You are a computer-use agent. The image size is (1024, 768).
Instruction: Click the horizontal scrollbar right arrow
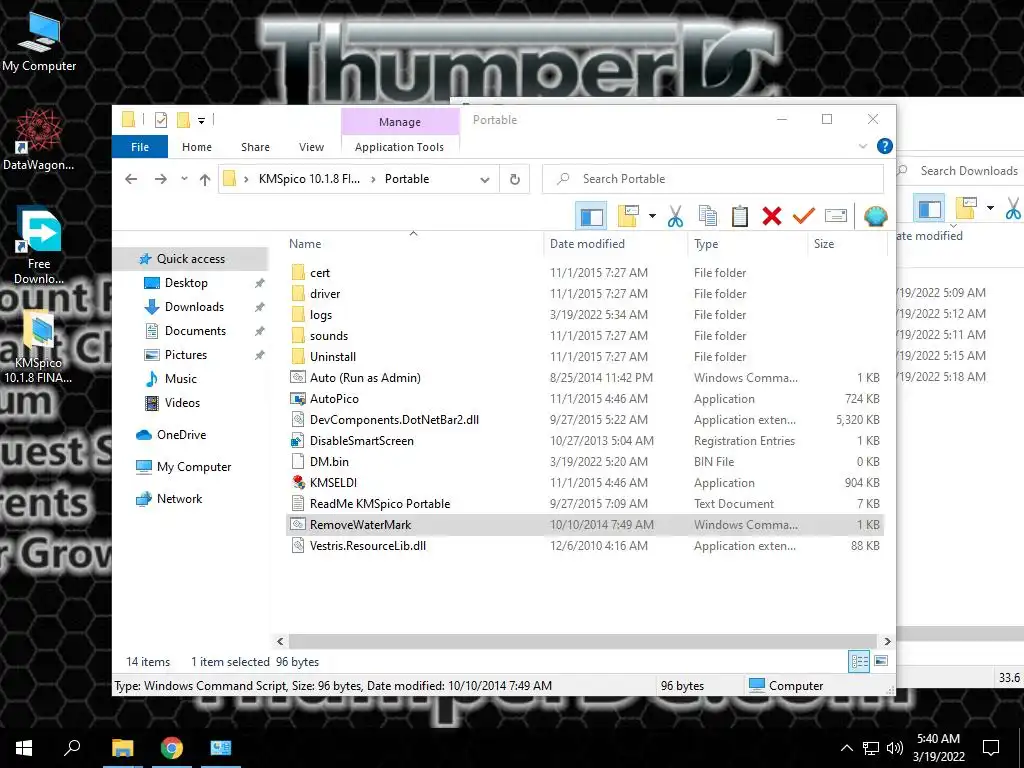click(887, 641)
